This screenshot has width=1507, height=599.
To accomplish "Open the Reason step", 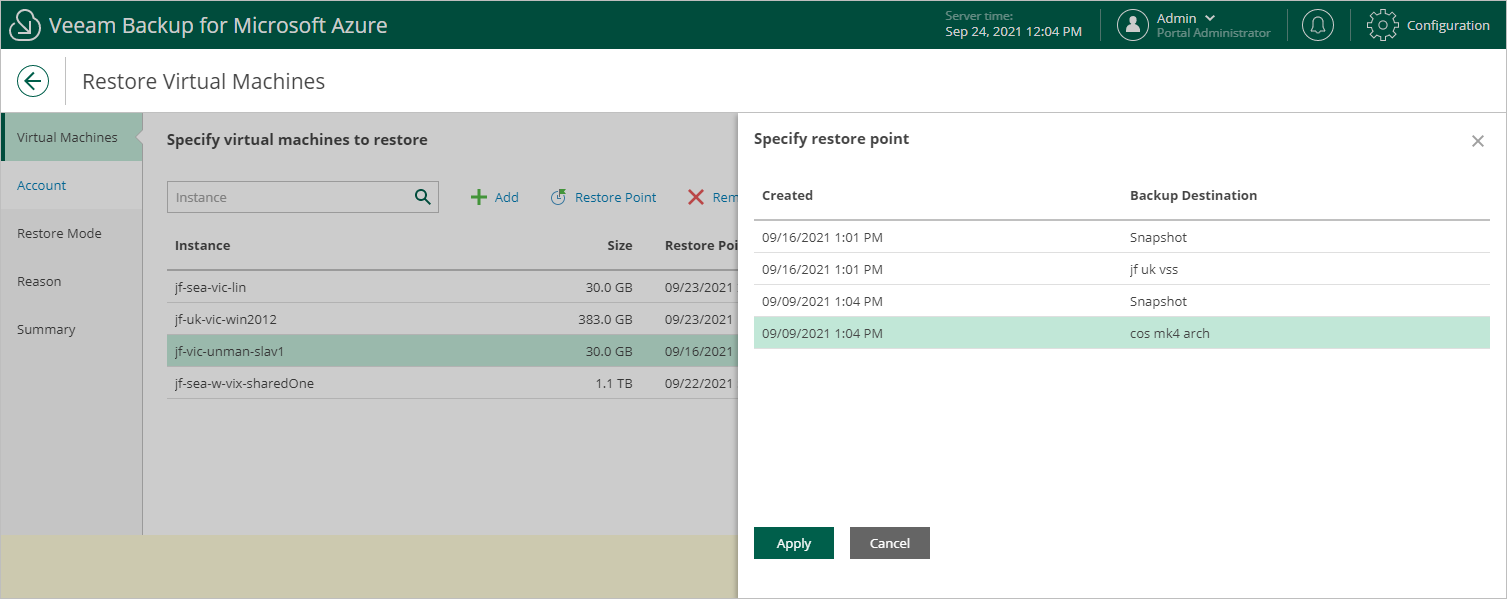I will click(x=72, y=281).
